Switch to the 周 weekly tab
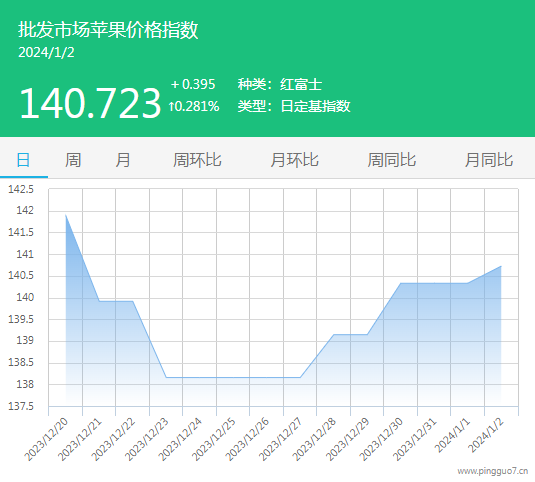 [x=73, y=160]
